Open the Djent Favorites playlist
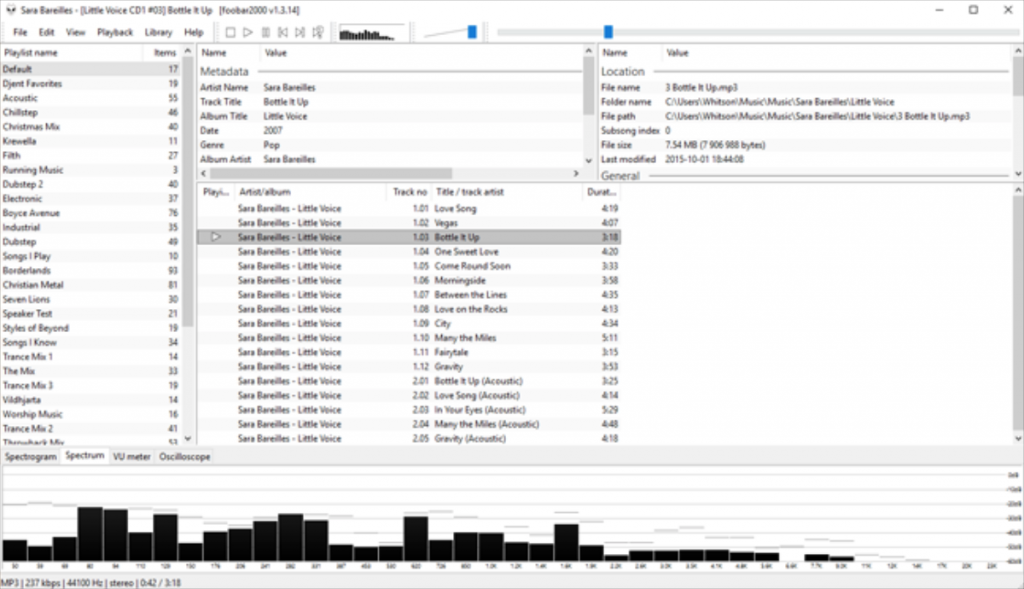 (91, 84)
